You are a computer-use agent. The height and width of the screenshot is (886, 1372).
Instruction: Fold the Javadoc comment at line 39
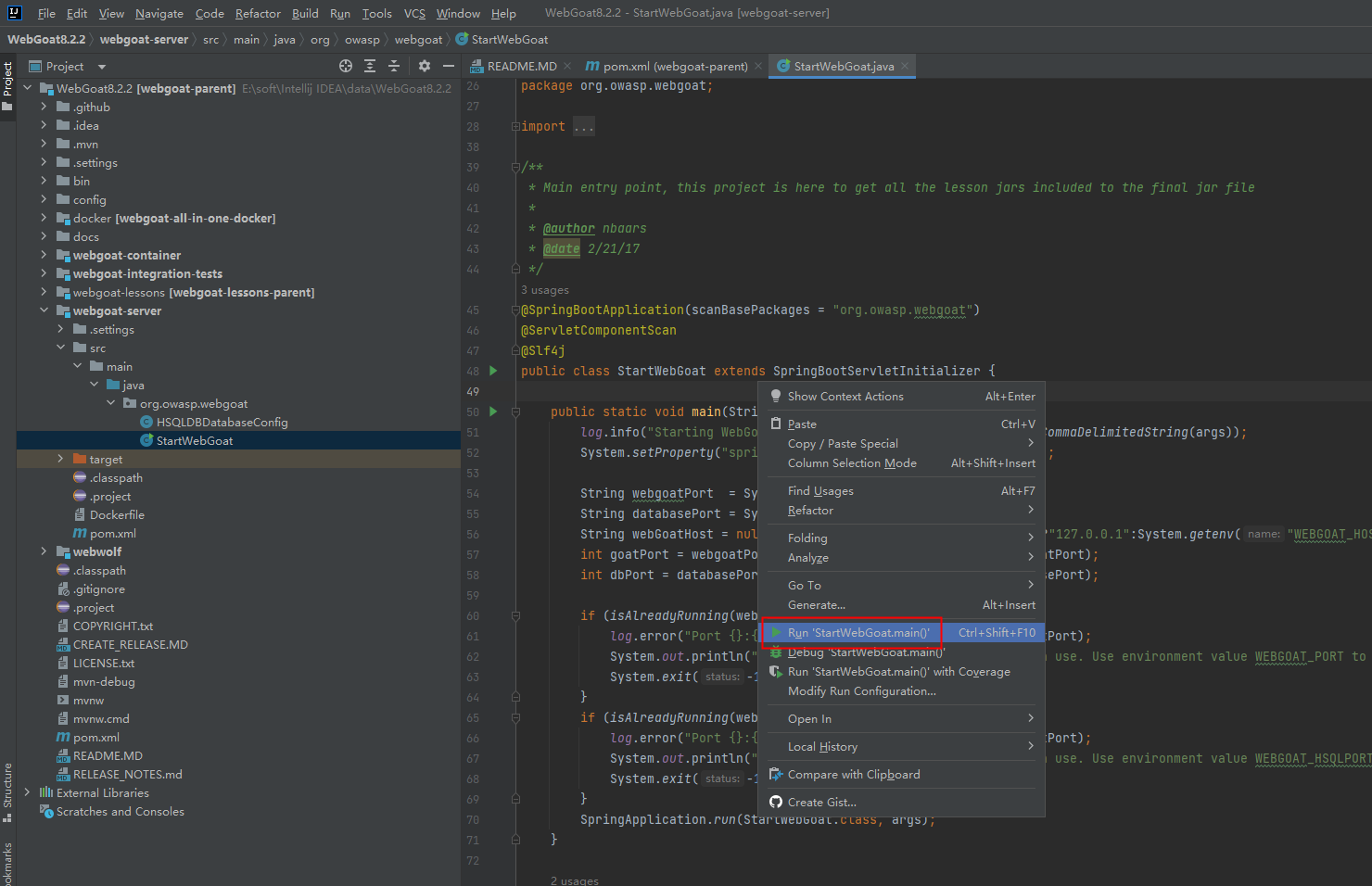pos(515,167)
